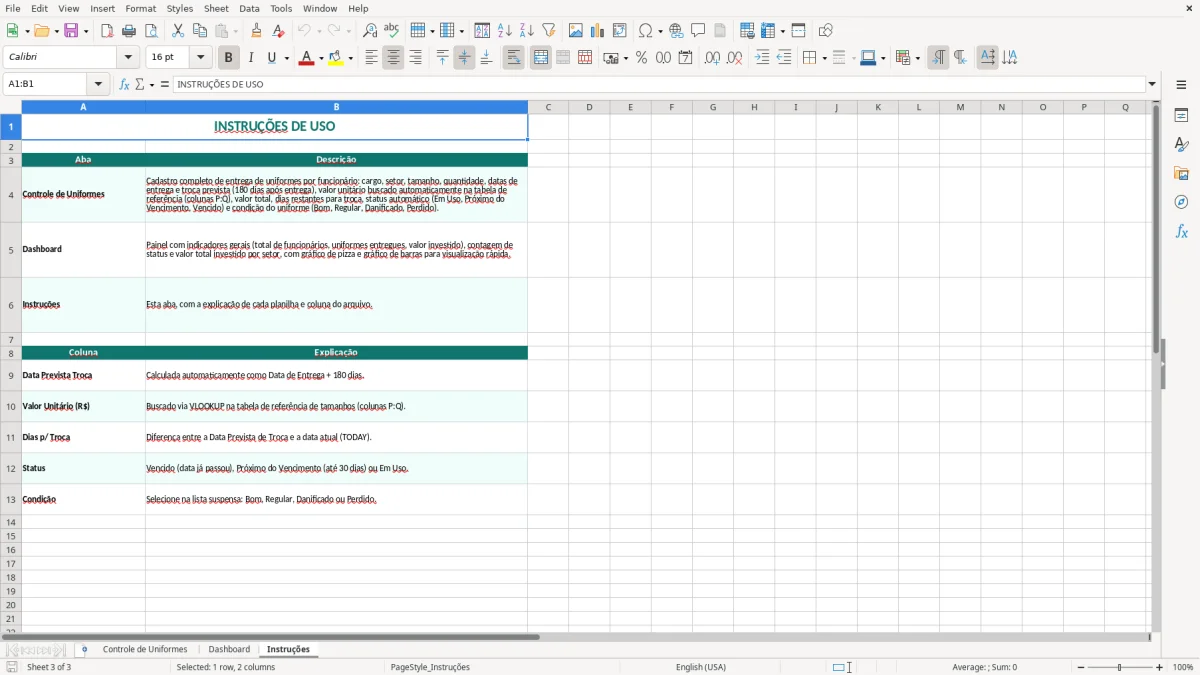Click Add Decimal Place icon
Viewport: 1200px width, 675px height.
pyautogui.click(x=712, y=58)
